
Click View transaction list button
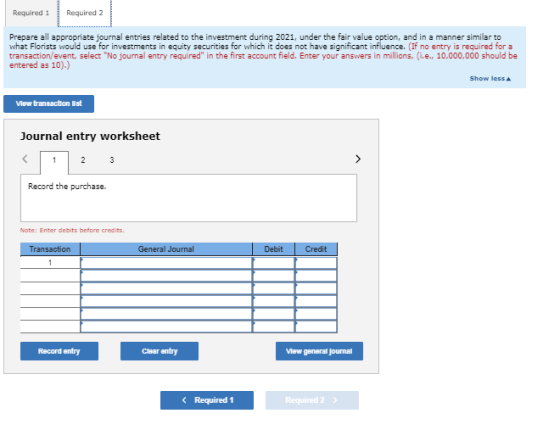coord(49,104)
